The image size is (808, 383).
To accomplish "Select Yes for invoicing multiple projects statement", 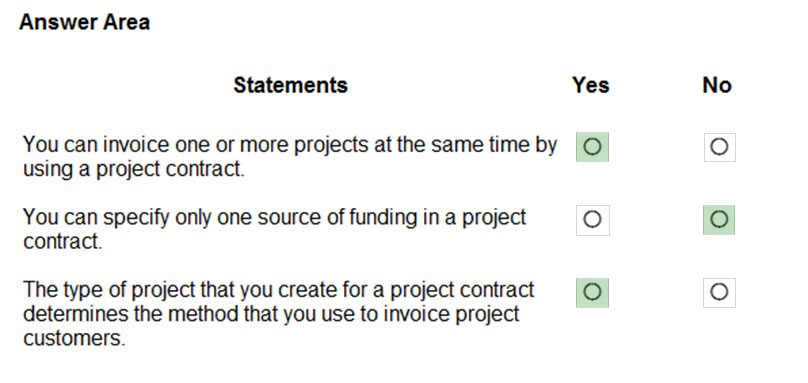I will [x=592, y=147].
